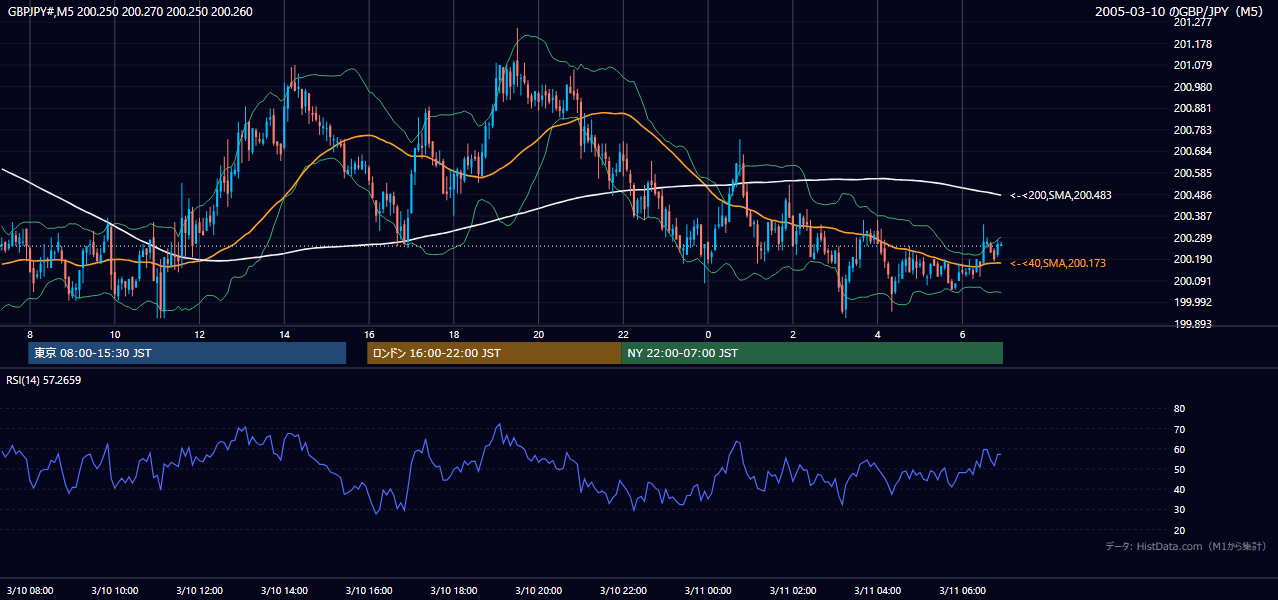Click the 3/10 16:00 time label
The width and height of the screenshot is (1278, 600).
point(369,591)
